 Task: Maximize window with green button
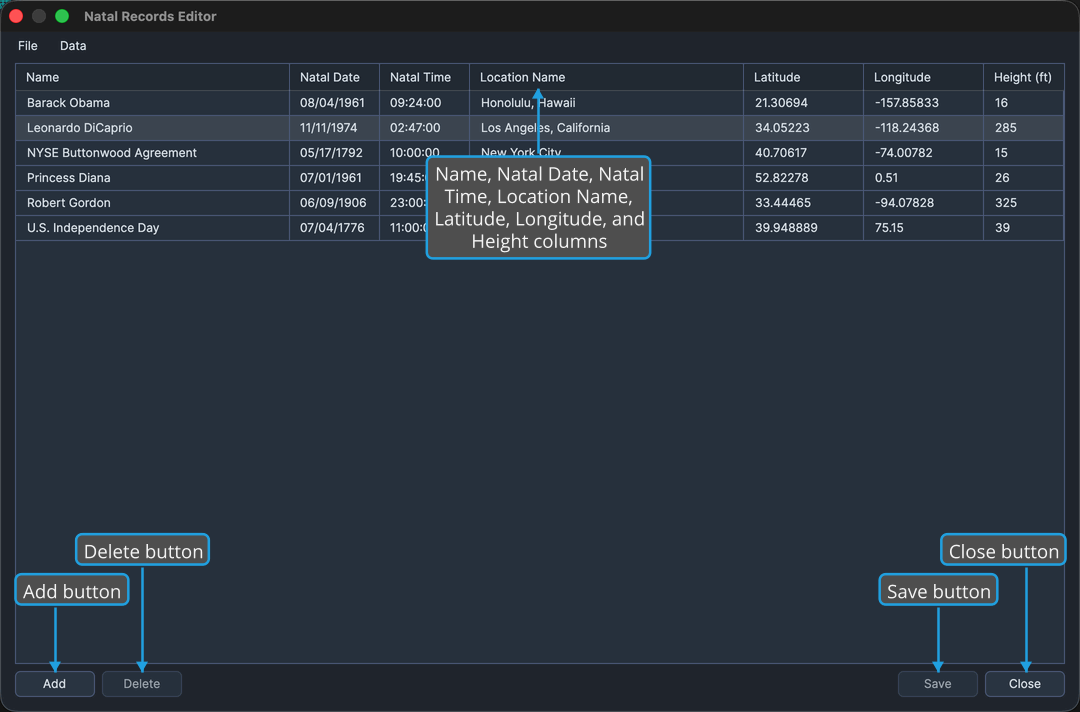coord(62,16)
